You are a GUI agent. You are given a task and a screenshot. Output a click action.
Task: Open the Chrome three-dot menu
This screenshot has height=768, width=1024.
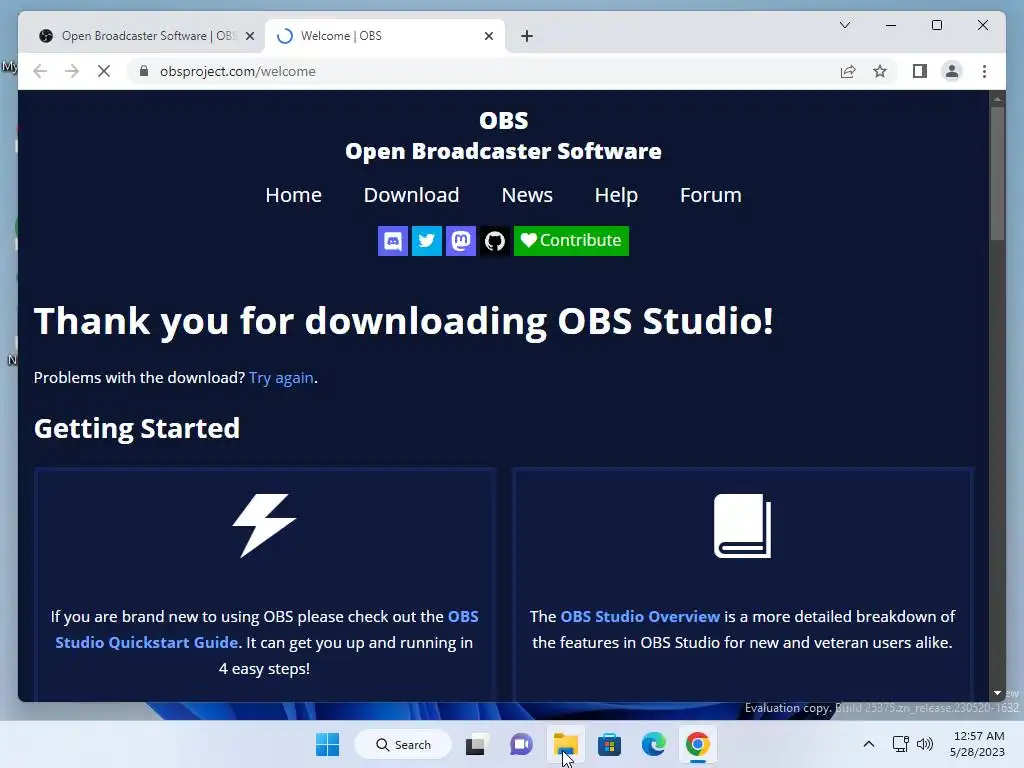point(984,71)
